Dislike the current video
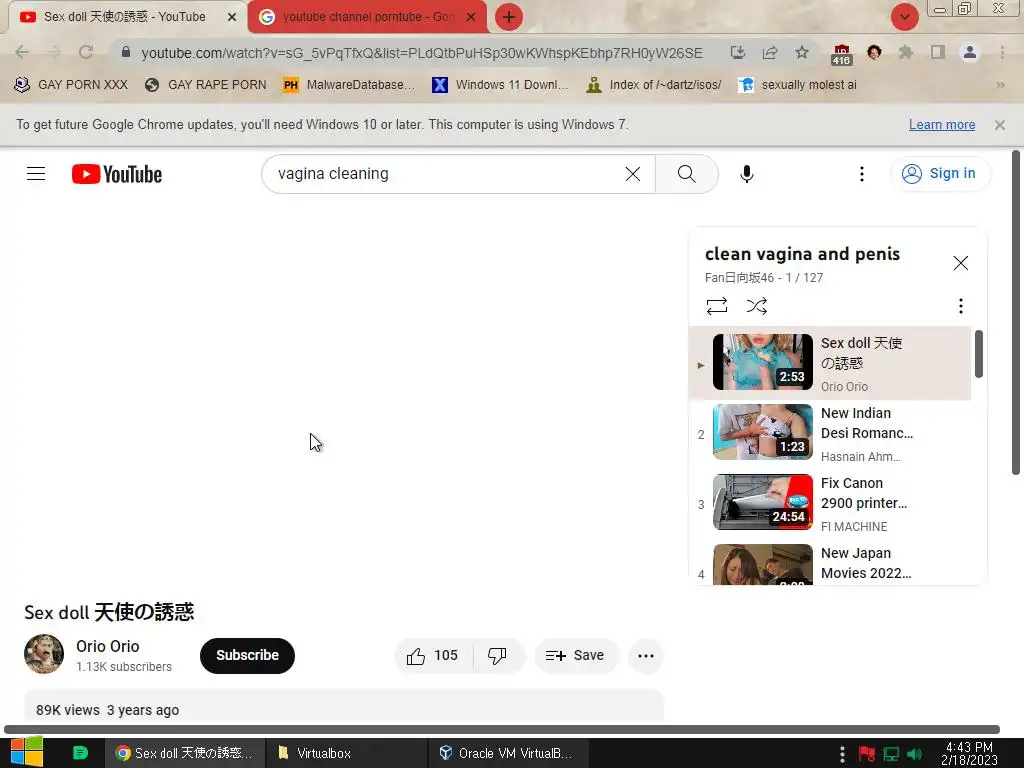The height and width of the screenshot is (768, 1024). point(498,656)
